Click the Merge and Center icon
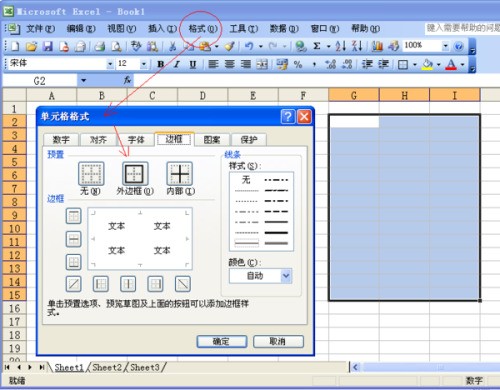The width and height of the screenshot is (500, 390). point(262,64)
